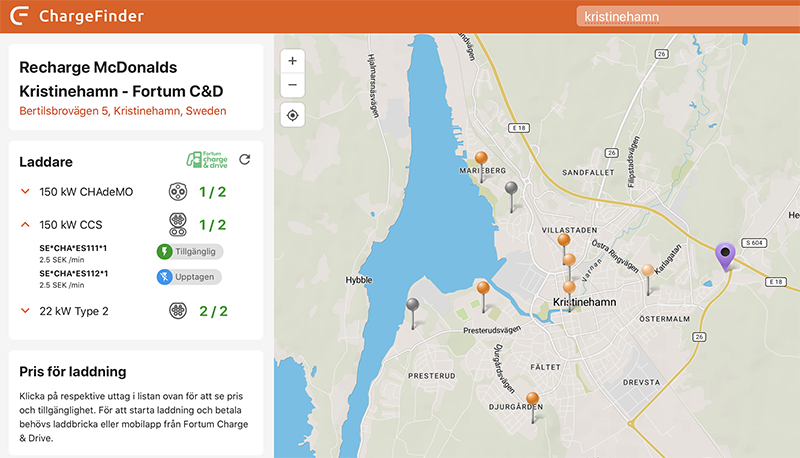800x458 pixels.
Task: Click the Fortum charge & drive logo
Action: click(x=207, y=160)
